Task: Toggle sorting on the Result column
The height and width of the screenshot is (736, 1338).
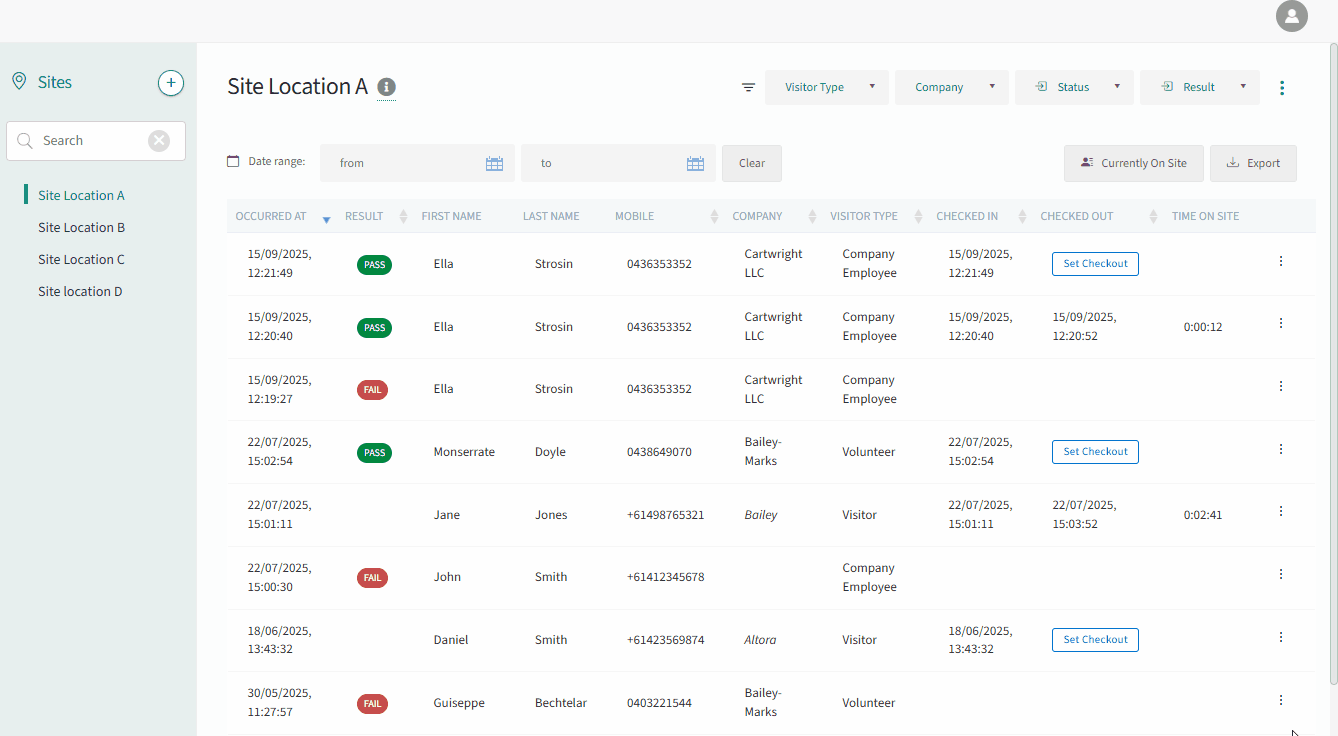Action: pyautogui.click(x=403, y=216)
